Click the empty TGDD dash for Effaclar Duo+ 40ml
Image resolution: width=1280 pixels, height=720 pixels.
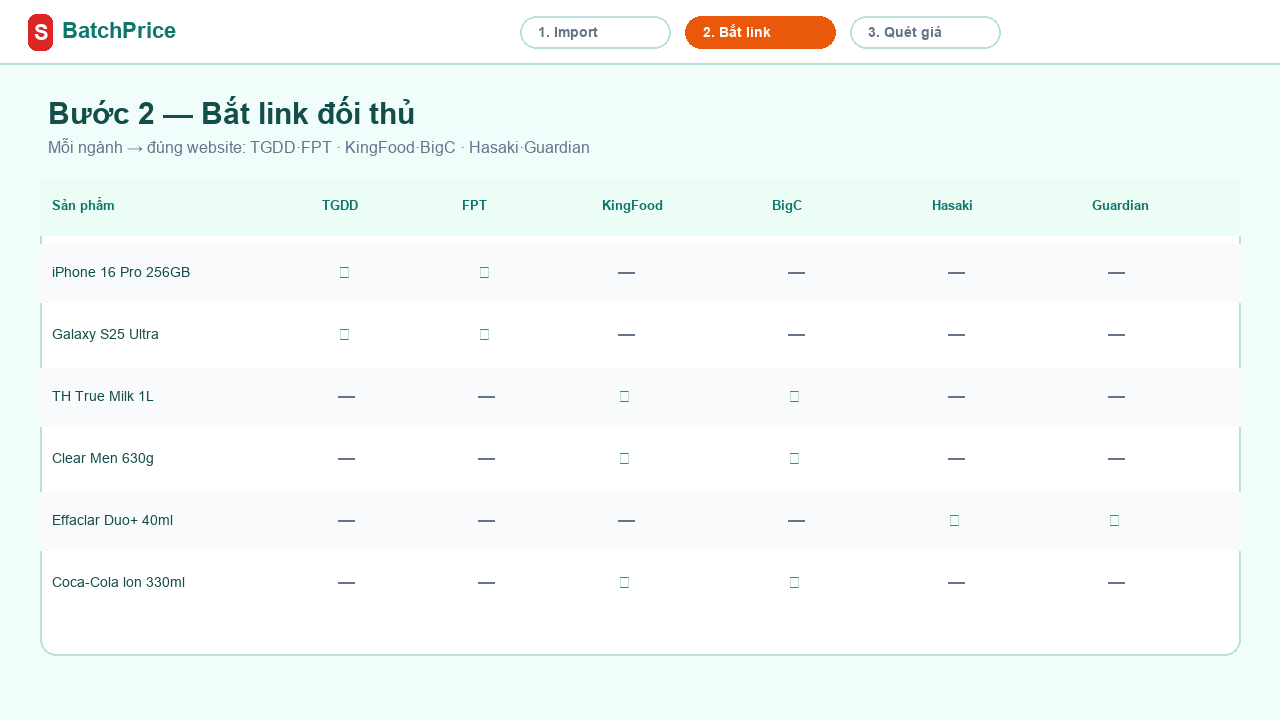(x=346, y=520)
